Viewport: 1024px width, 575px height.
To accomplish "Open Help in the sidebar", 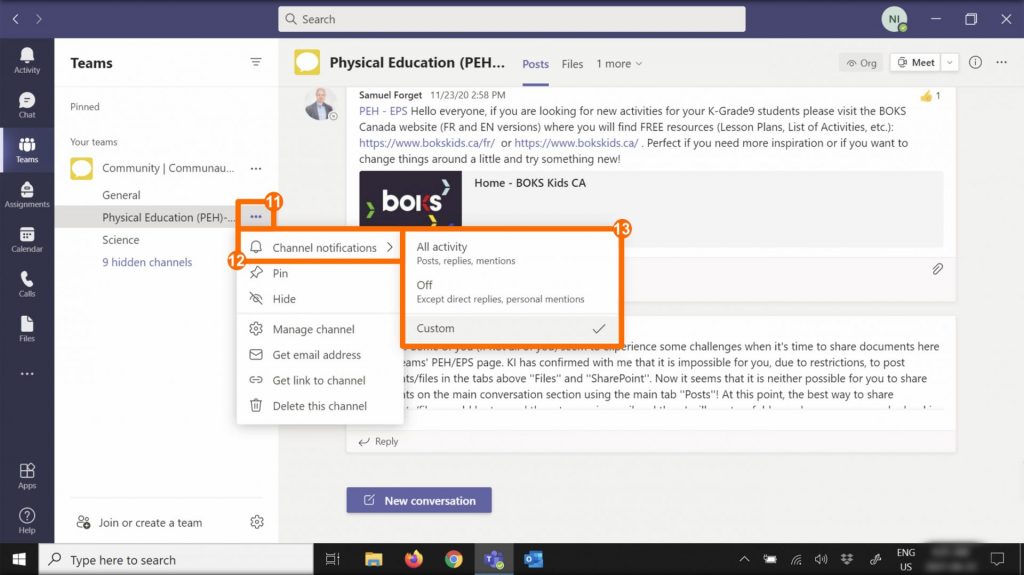I will [x=27, y=521].
